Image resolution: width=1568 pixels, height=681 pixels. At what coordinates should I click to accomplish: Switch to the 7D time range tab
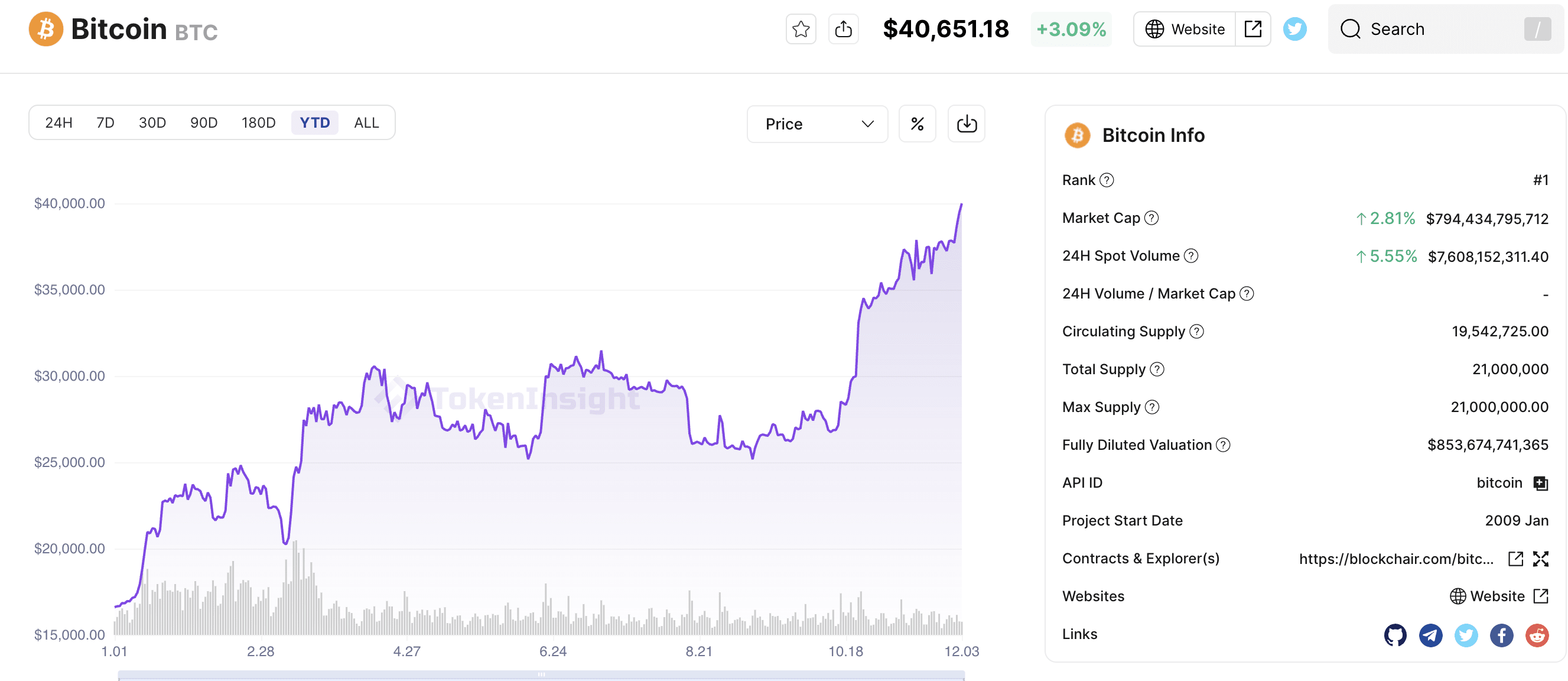click(x=105, y=122)
